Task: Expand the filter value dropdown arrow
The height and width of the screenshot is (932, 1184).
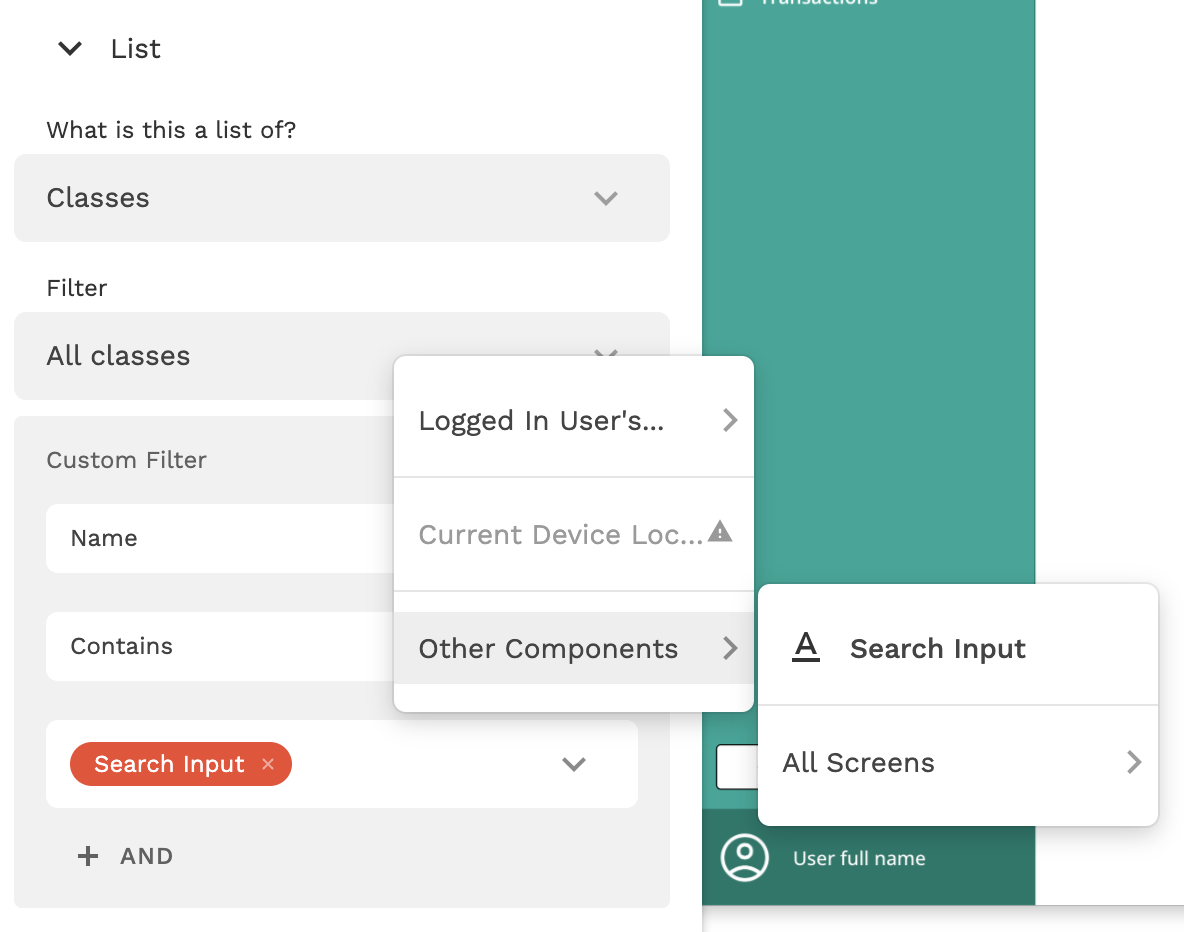Action: (573, 764)
